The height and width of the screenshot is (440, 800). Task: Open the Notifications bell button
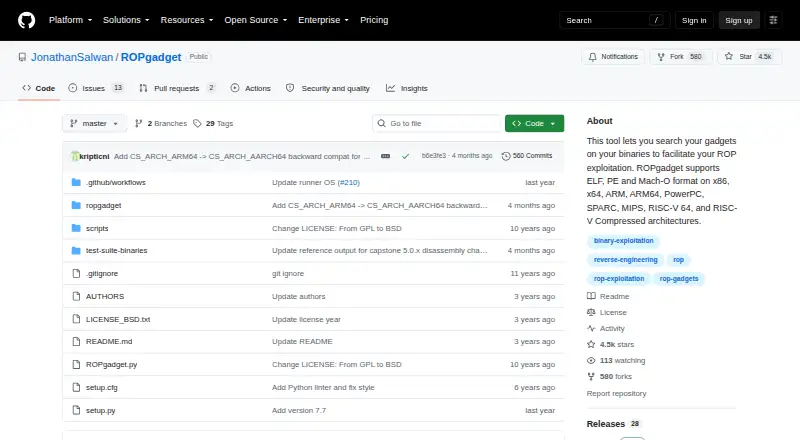[x=613, y=57]
